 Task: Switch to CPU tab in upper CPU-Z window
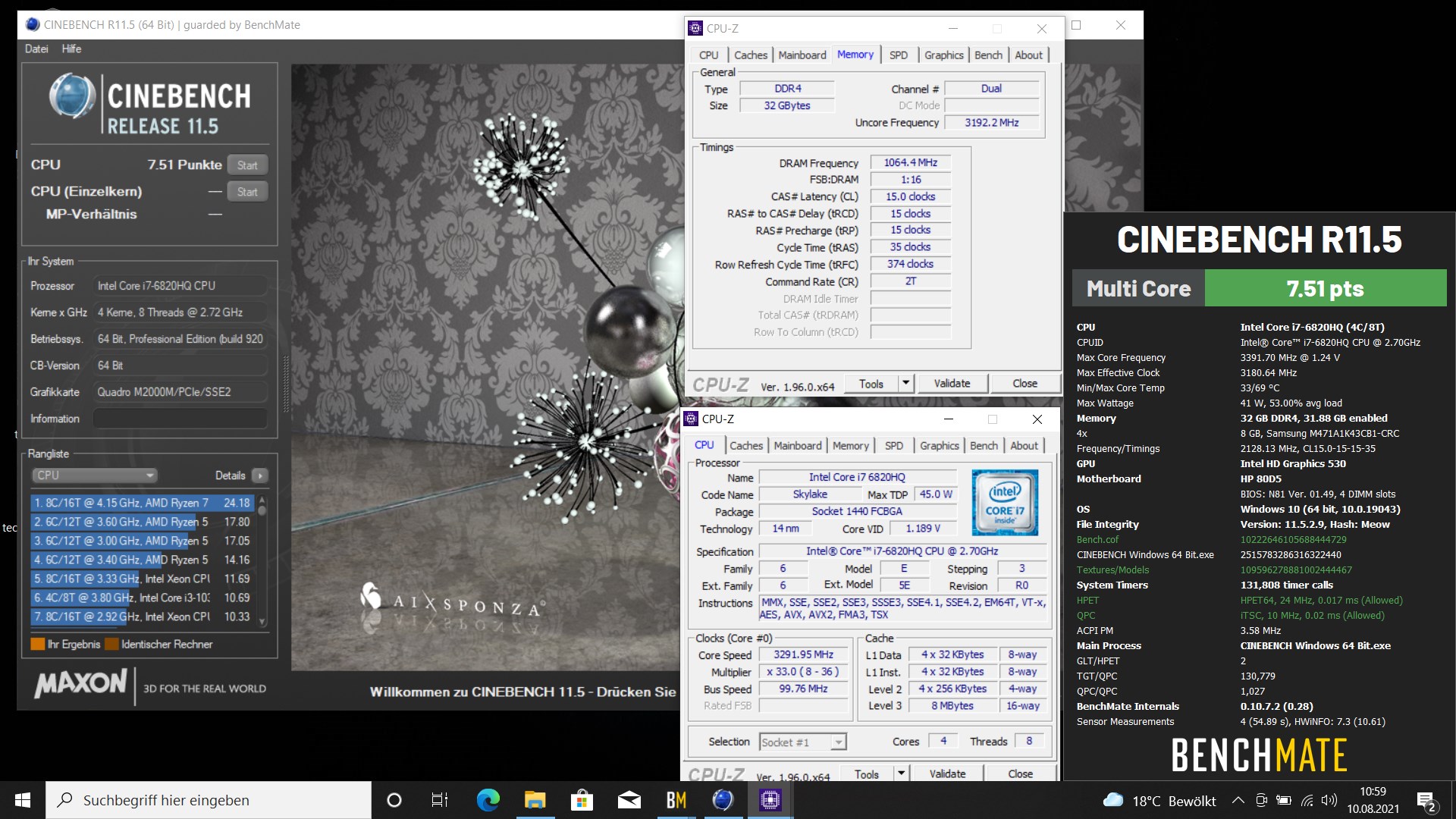708,55
